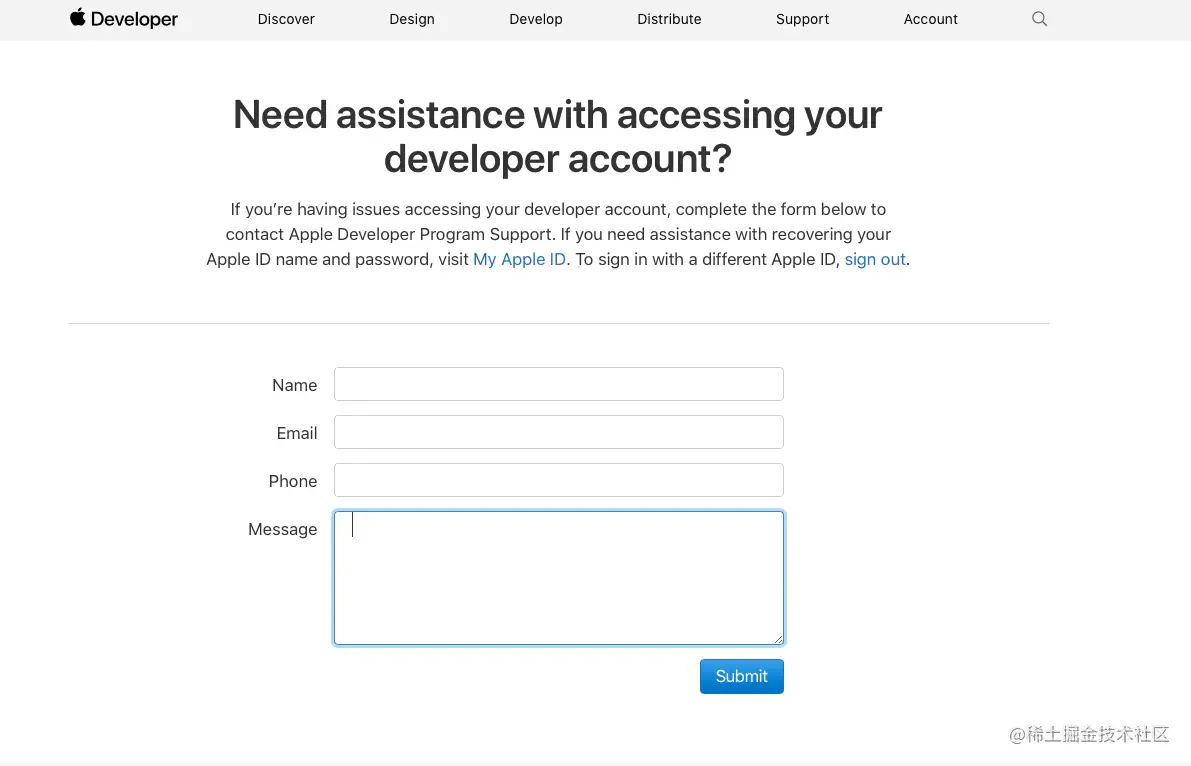The height and width of the screenshot is (766, 1191).
Task: Open the search magnifier icon
Action: click(x=1039, y=19)
